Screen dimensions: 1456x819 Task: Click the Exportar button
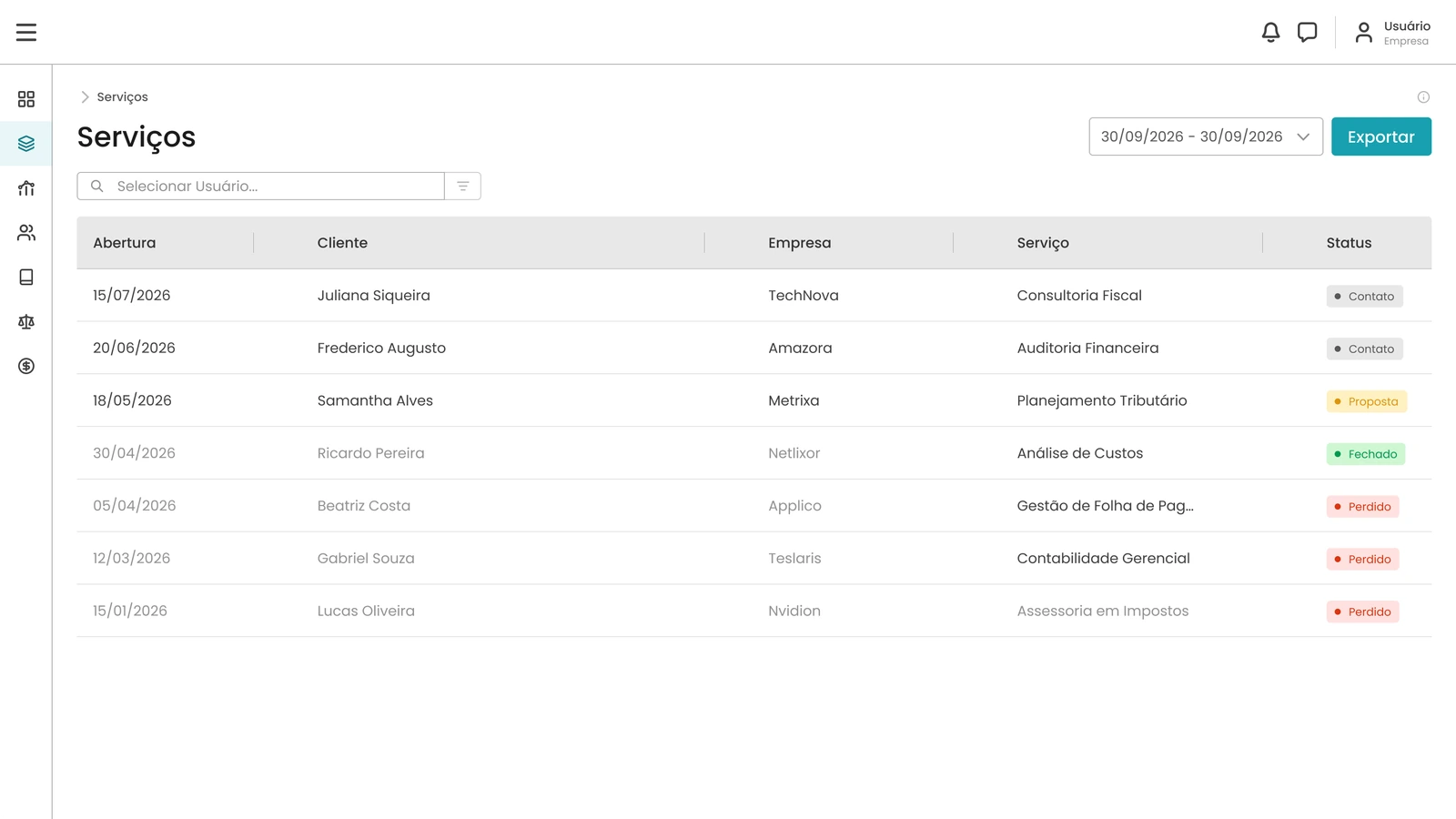click(1380, 136)
